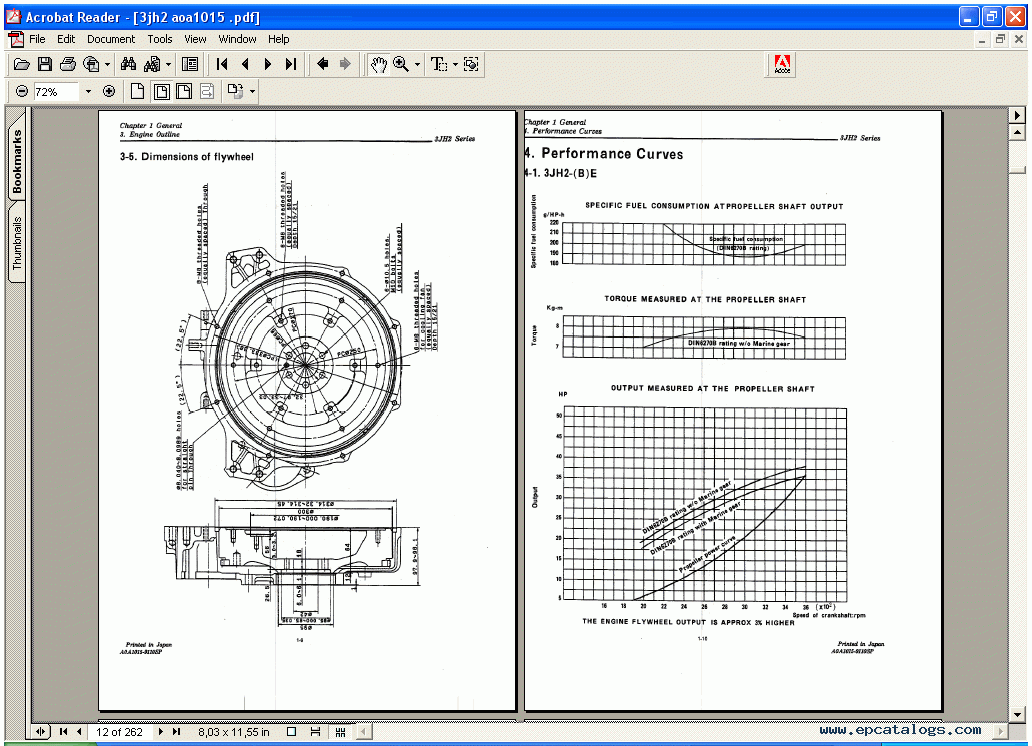Screen dimensions: 1032x746
Task: Click the horizontal scrollbar right arrow
Action: 1000,731
